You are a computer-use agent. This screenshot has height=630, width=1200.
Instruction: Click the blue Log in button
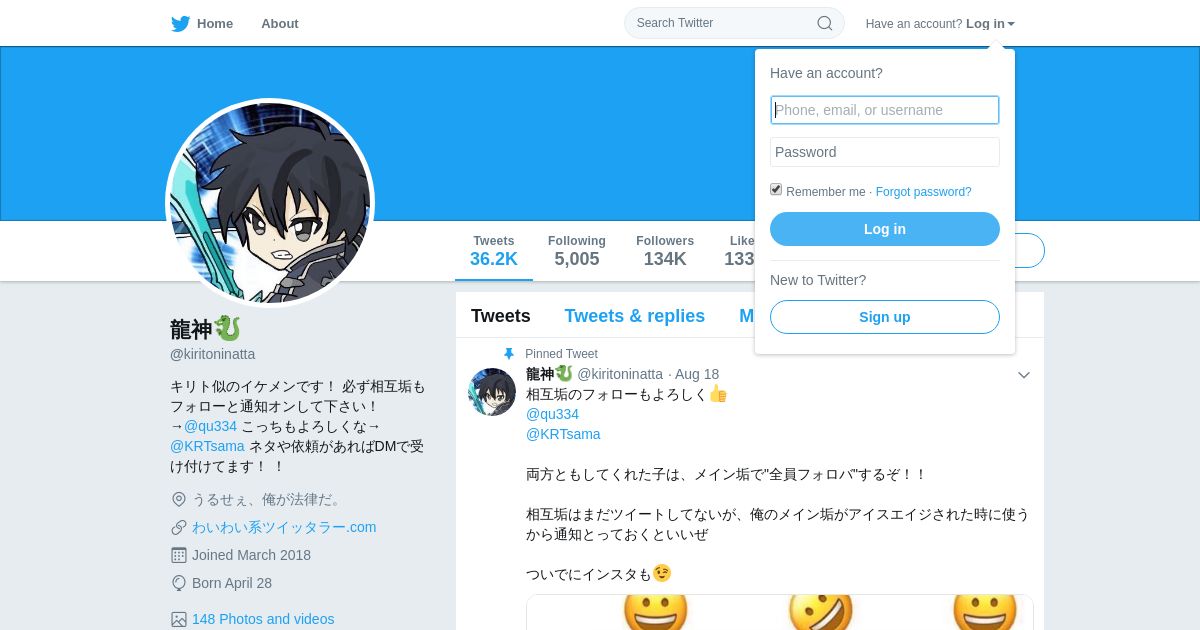[885, 229]
